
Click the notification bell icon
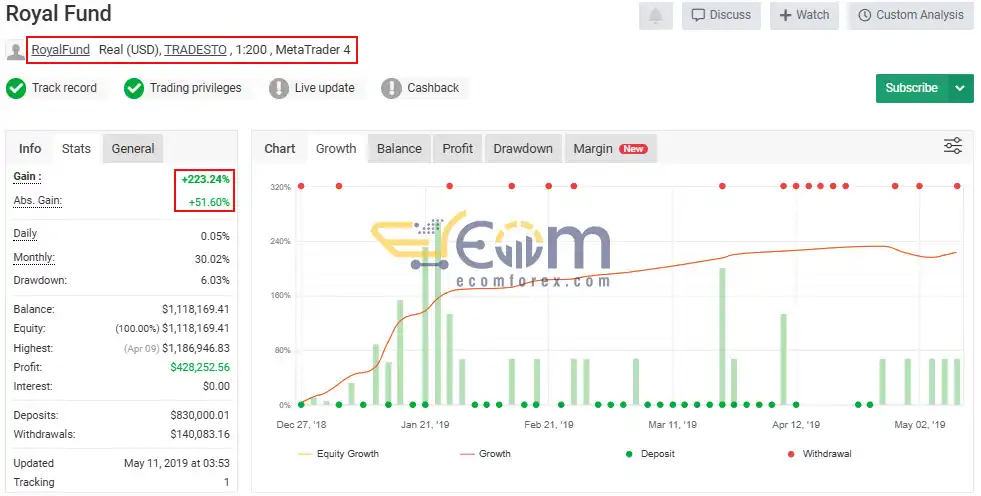[656, 16]
